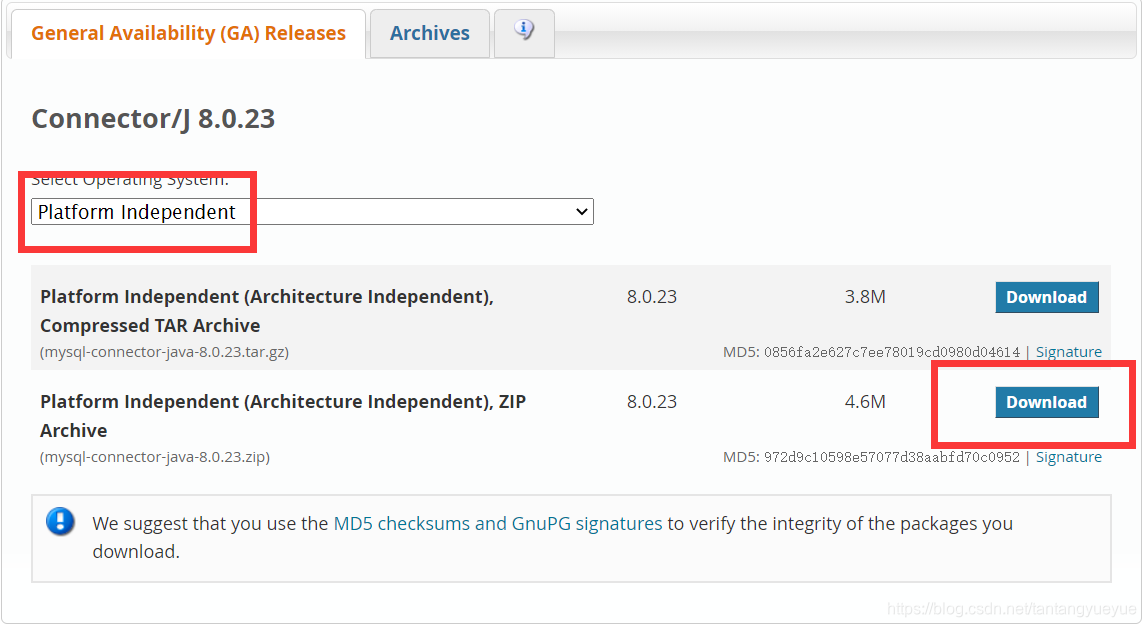The image size is (1146, 627).
Task: Click the blue exclamation notice icon
Action: [60, 522]
